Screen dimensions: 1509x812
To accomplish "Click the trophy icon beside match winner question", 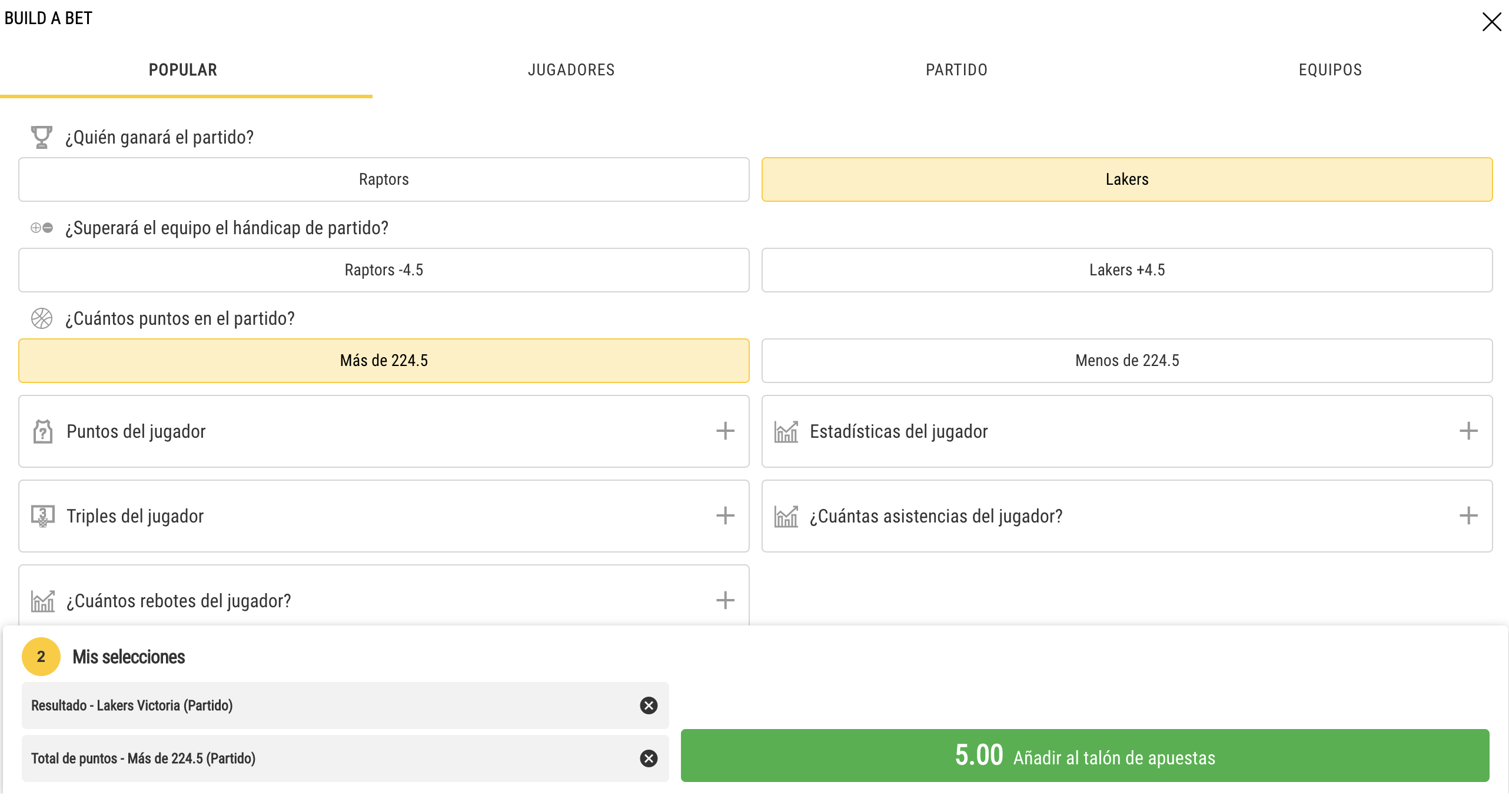I will click(41, 137).
